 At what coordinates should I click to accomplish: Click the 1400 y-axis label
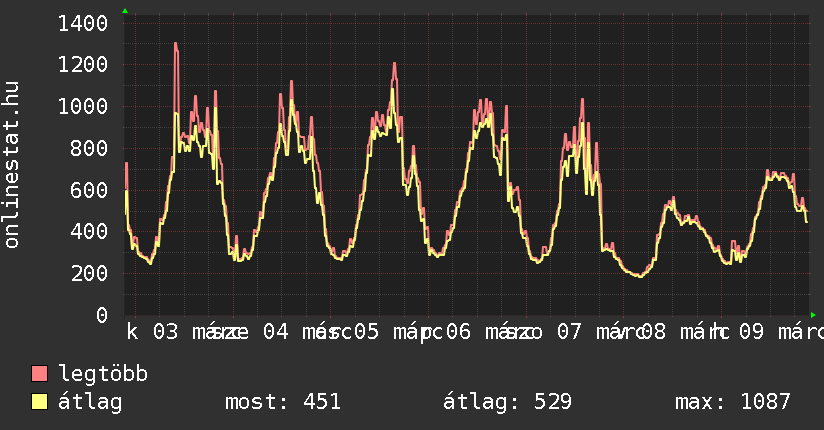[84, 23]
